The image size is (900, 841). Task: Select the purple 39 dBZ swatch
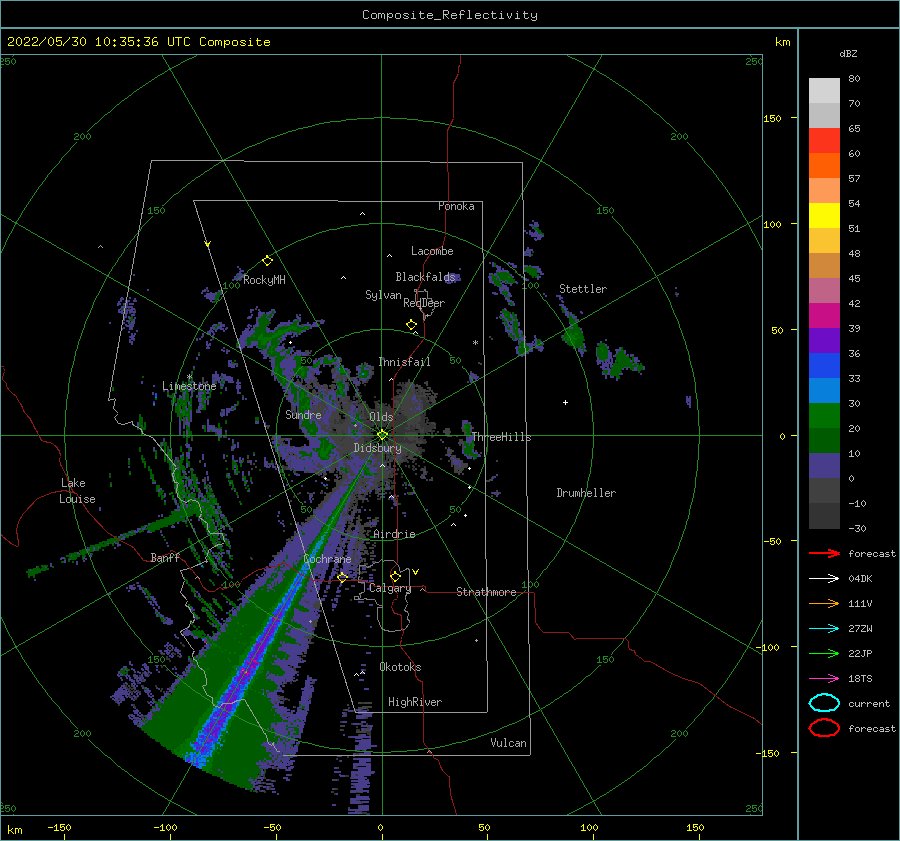(824, 341)
